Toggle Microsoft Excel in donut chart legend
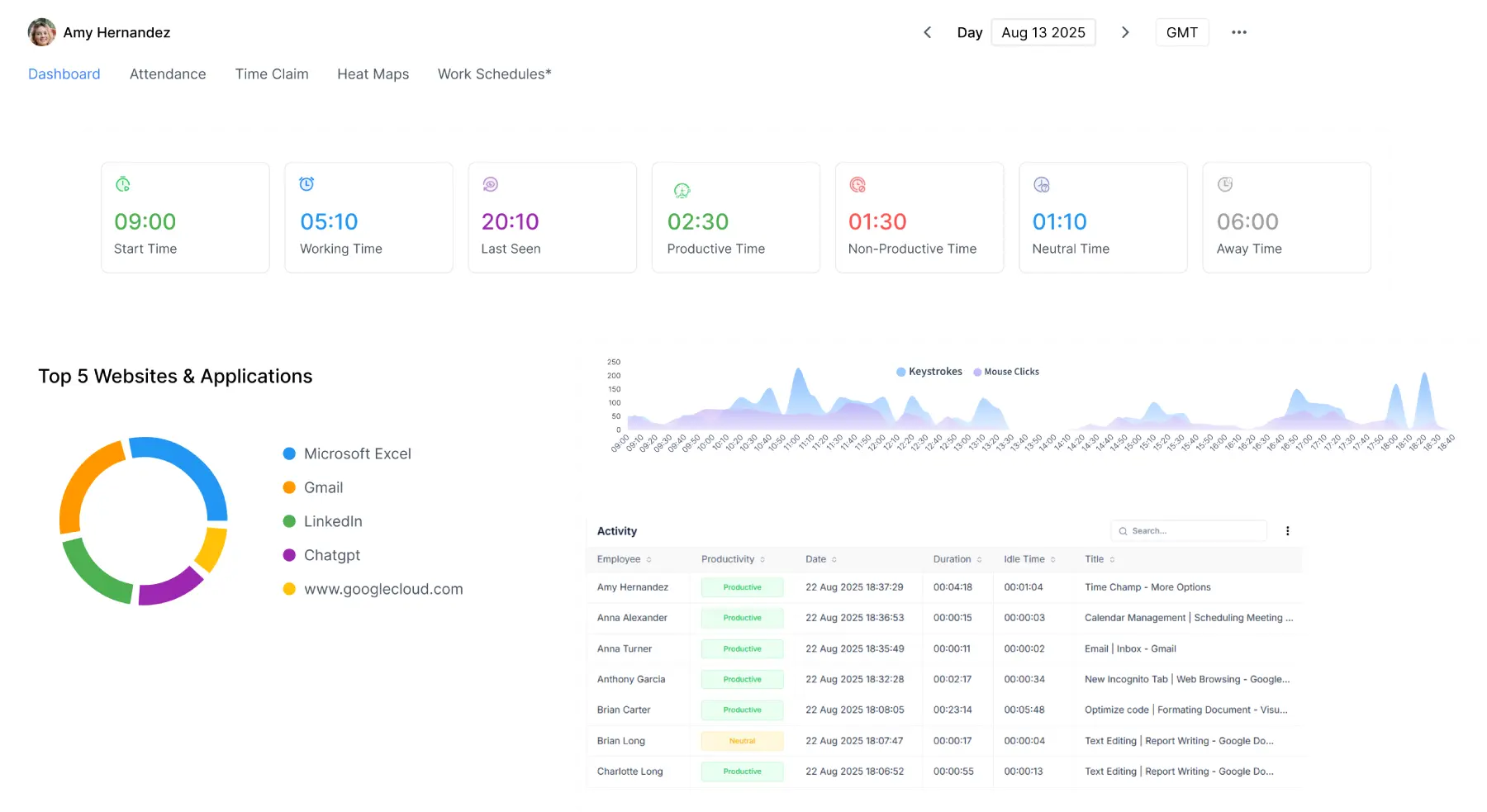This screenshot has width=1487, height=812. [347, 453]
